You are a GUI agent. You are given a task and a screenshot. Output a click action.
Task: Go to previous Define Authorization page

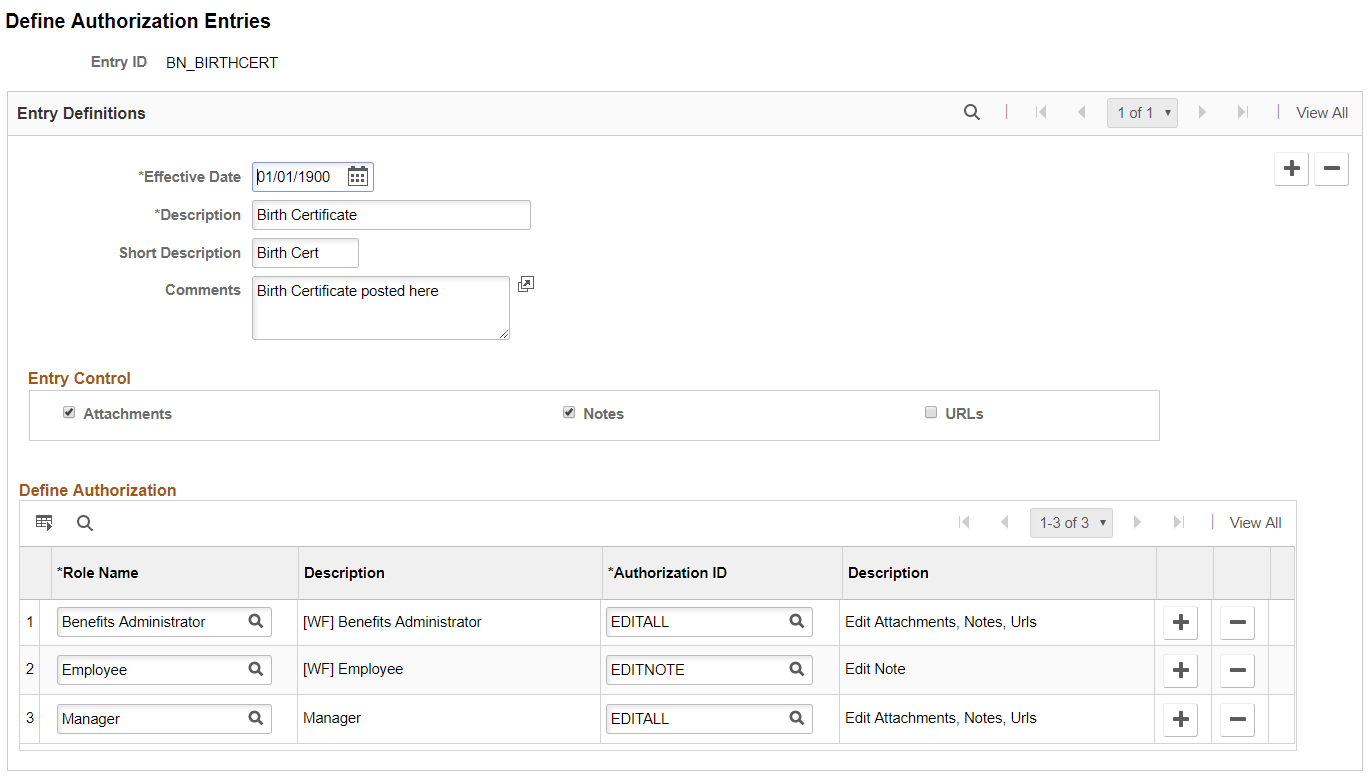[1004, 522]
